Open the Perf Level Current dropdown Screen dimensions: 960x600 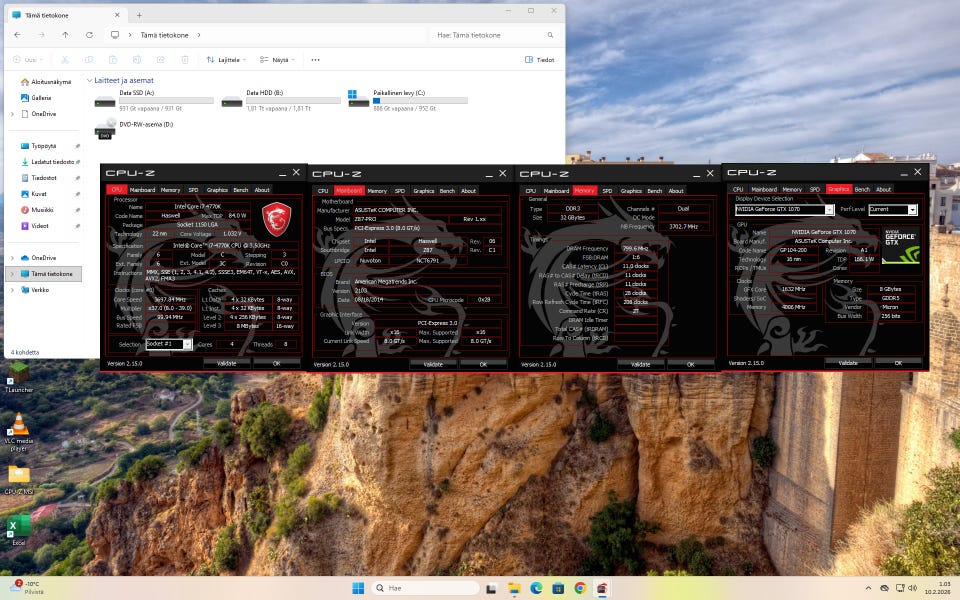[x=893, y=209]
